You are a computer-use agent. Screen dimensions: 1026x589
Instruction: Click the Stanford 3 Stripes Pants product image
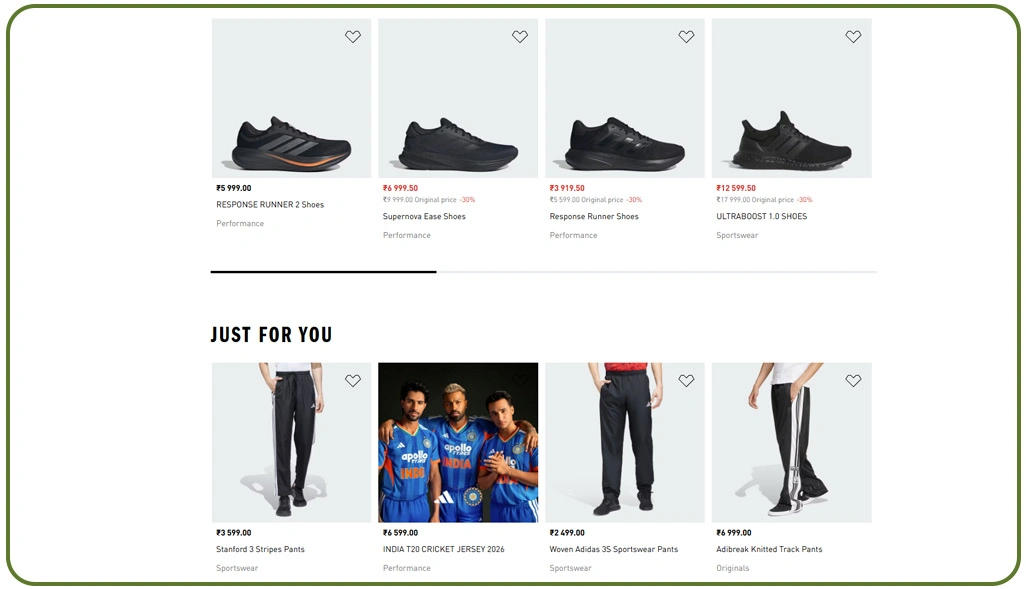pos(291,442)
